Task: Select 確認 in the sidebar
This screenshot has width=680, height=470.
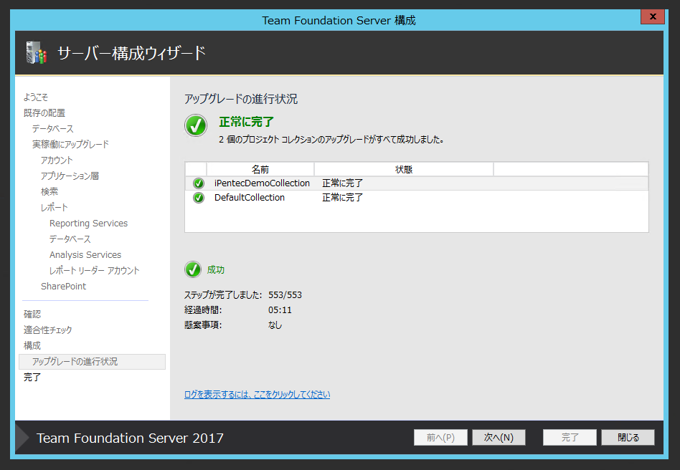Action: click(32, 314)
